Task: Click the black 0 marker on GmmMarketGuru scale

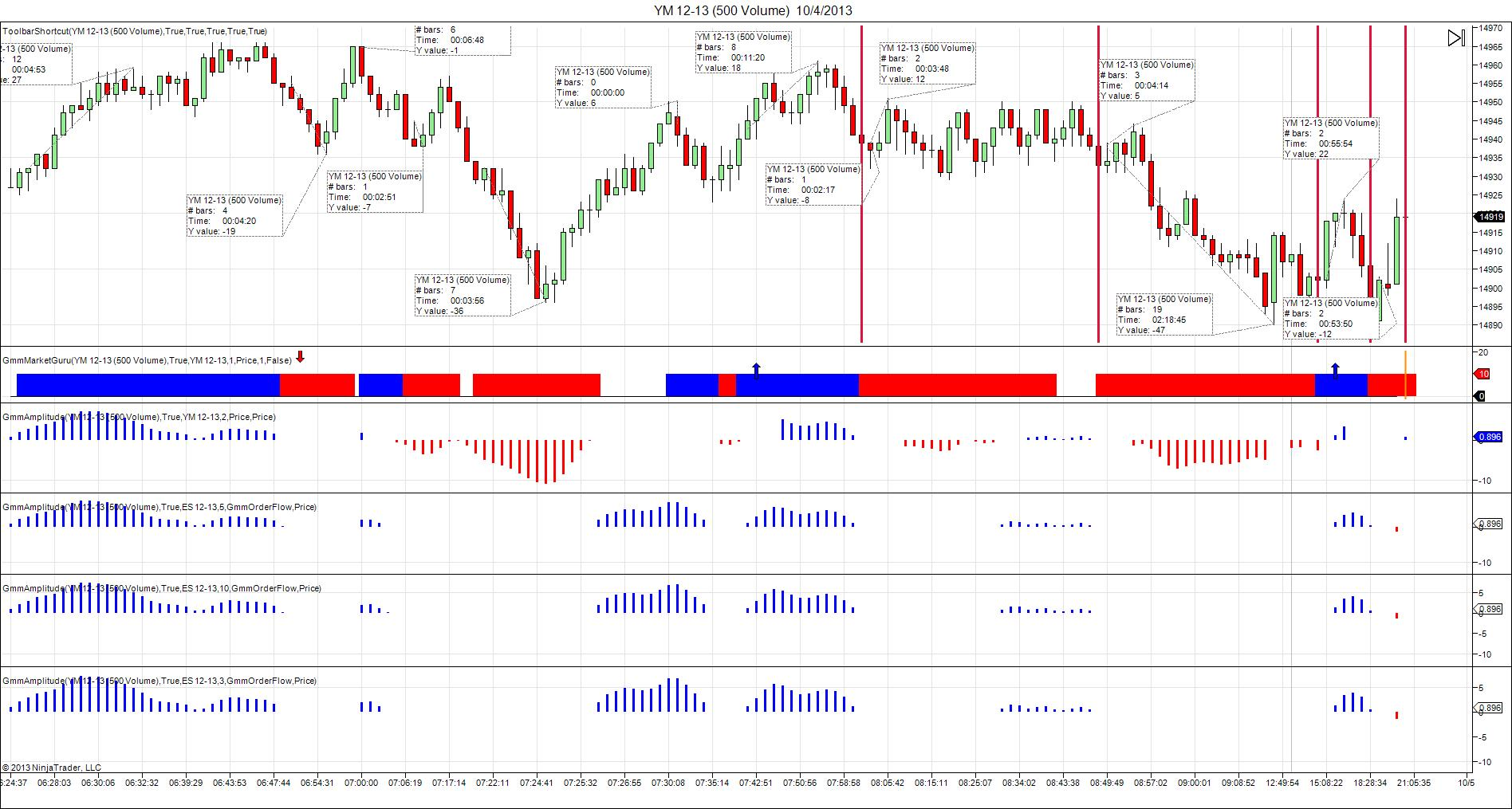Action: [x=1481, y=396]
